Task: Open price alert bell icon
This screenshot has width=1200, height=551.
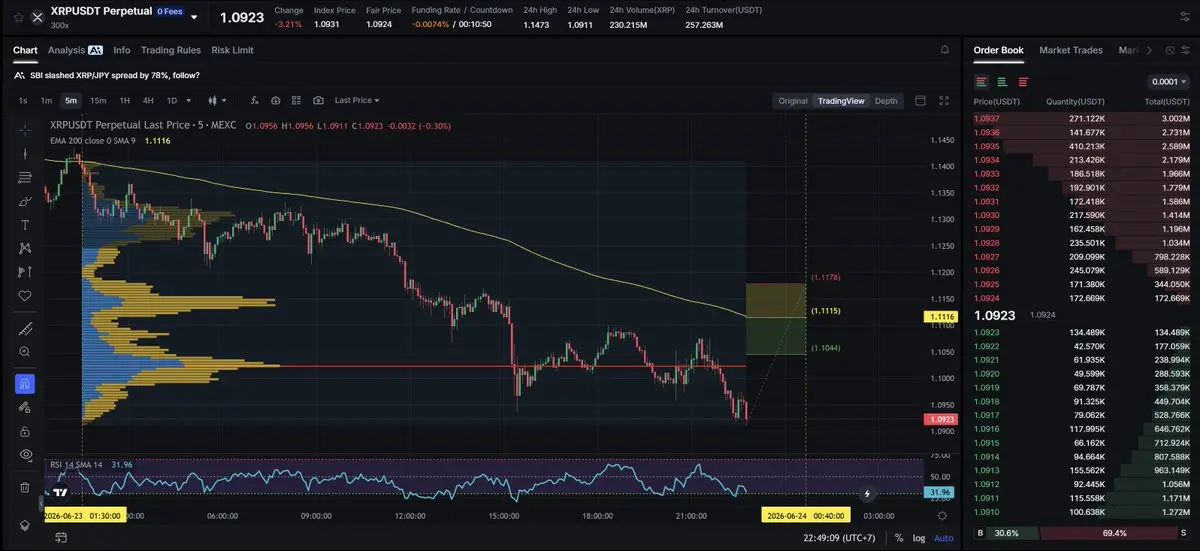Action: [x=945, y=49]
